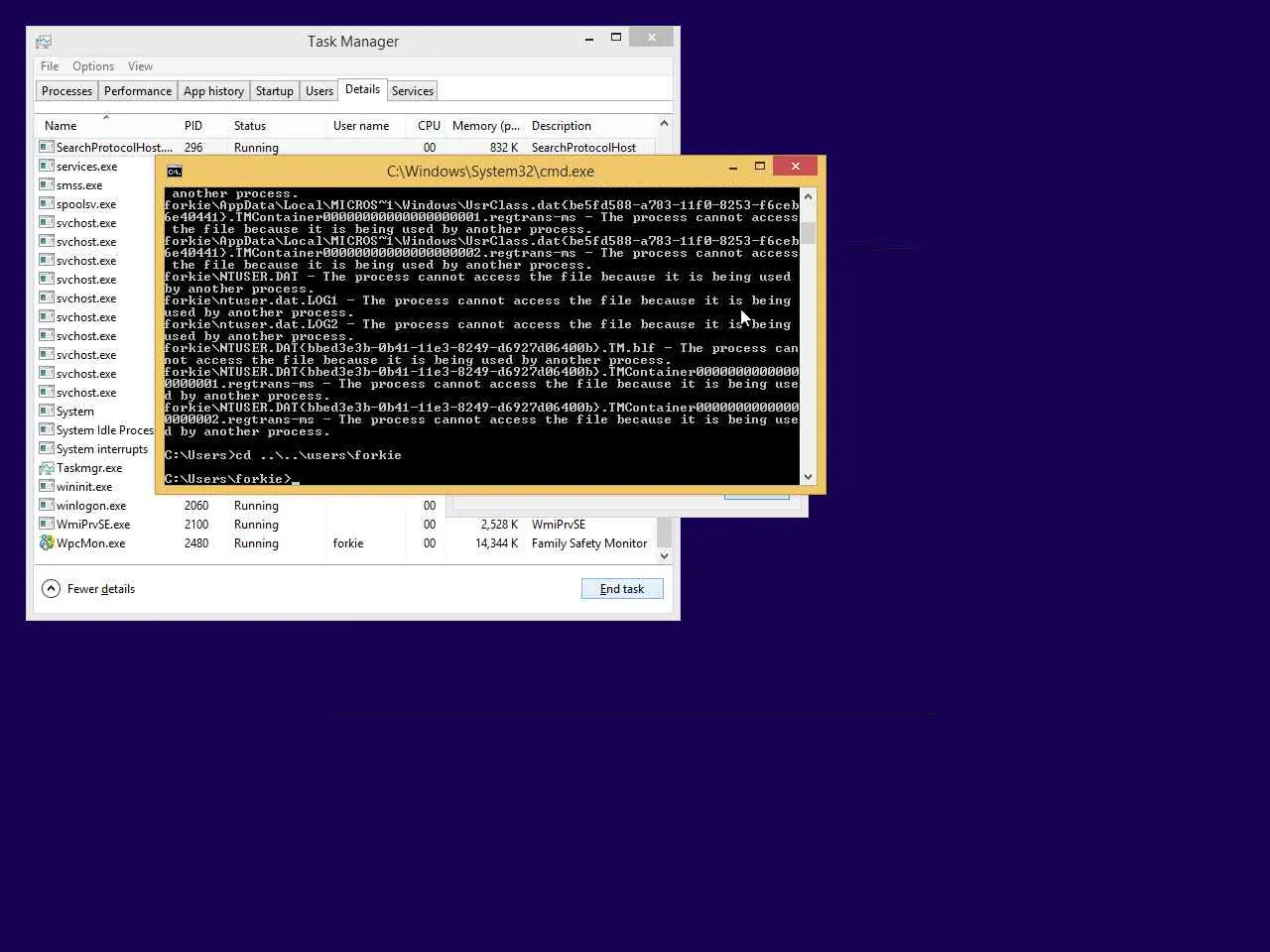Click the Task Manager list scroll-up arrow

(x=664, y=124)
